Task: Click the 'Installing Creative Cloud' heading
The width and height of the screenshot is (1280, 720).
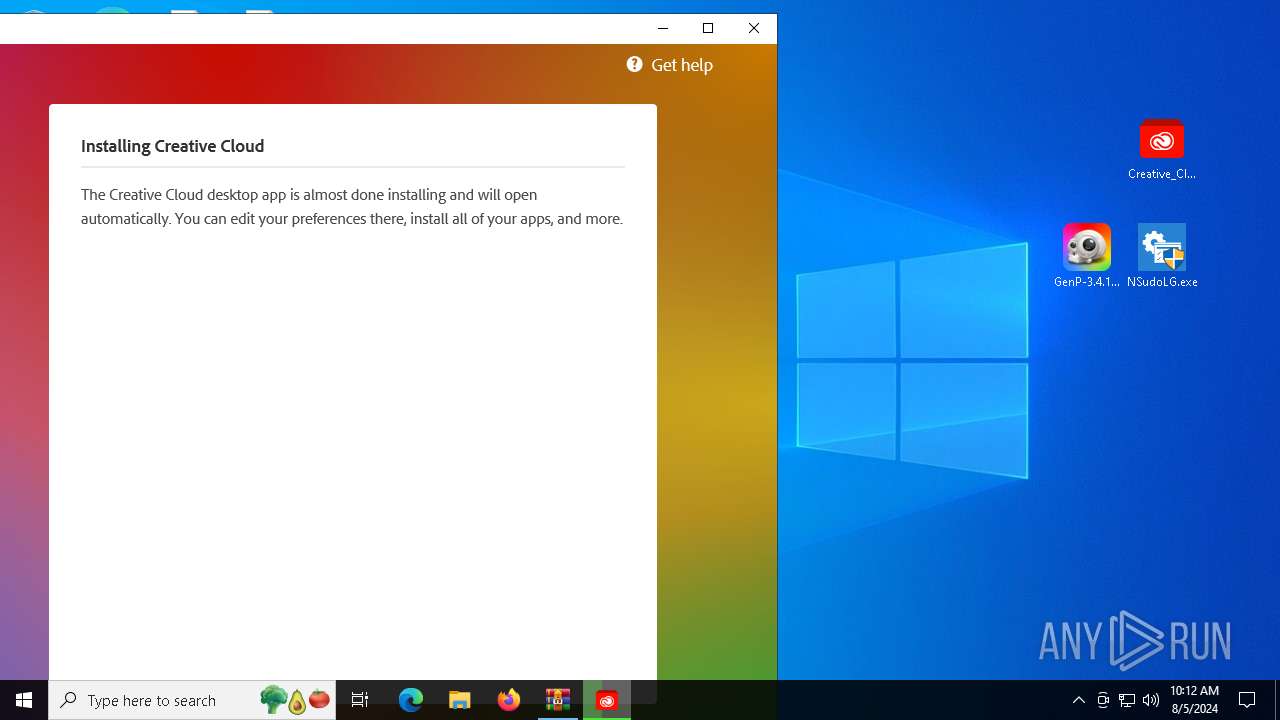Action: [173, 146]
